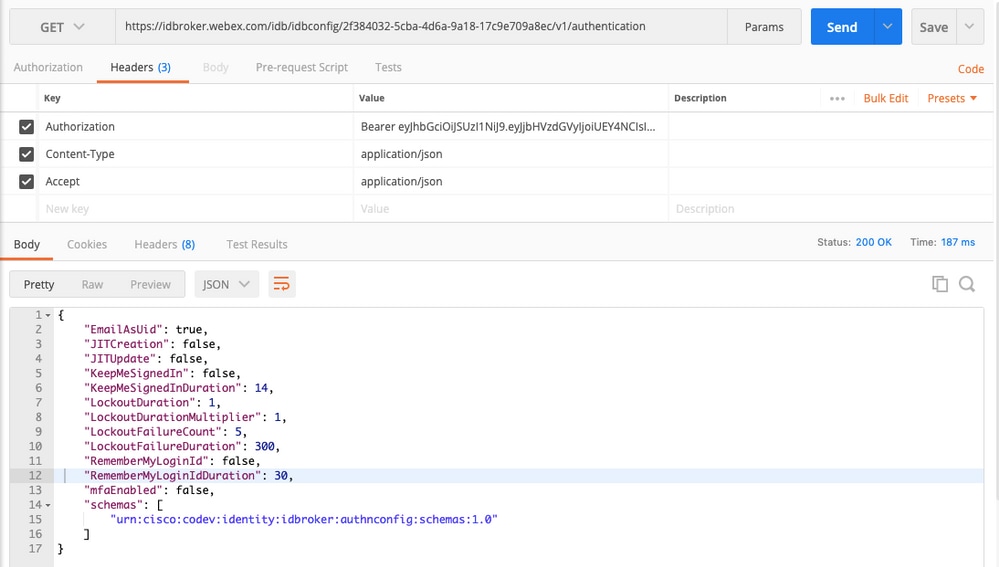Open the three-dots headers options menu
The image size is (999, 567).
click(838, 98)
